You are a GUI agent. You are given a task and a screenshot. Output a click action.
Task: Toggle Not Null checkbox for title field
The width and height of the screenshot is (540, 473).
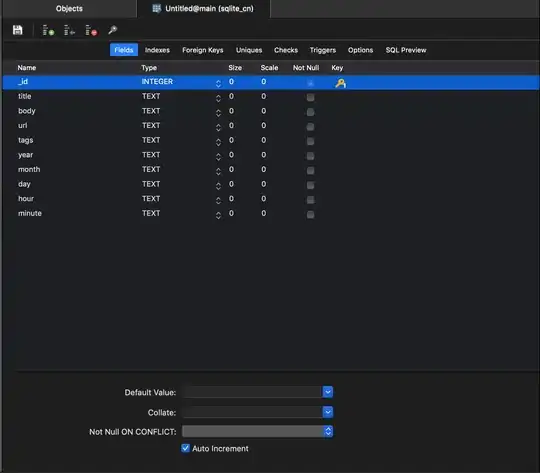pos(310,97)
